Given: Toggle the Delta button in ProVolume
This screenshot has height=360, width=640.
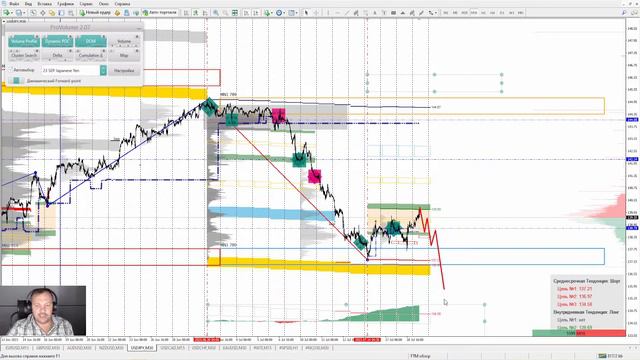Looking at the screenshot, I should coord(58,55).
